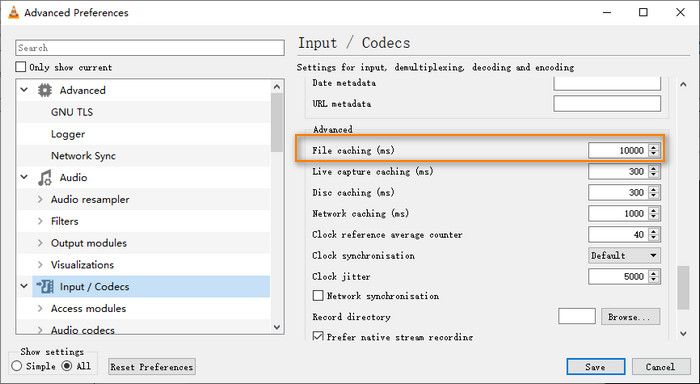Viewport: 700px width, 384px height.
Task: Expand the Output modules node
Action: [x=40, y=243]
